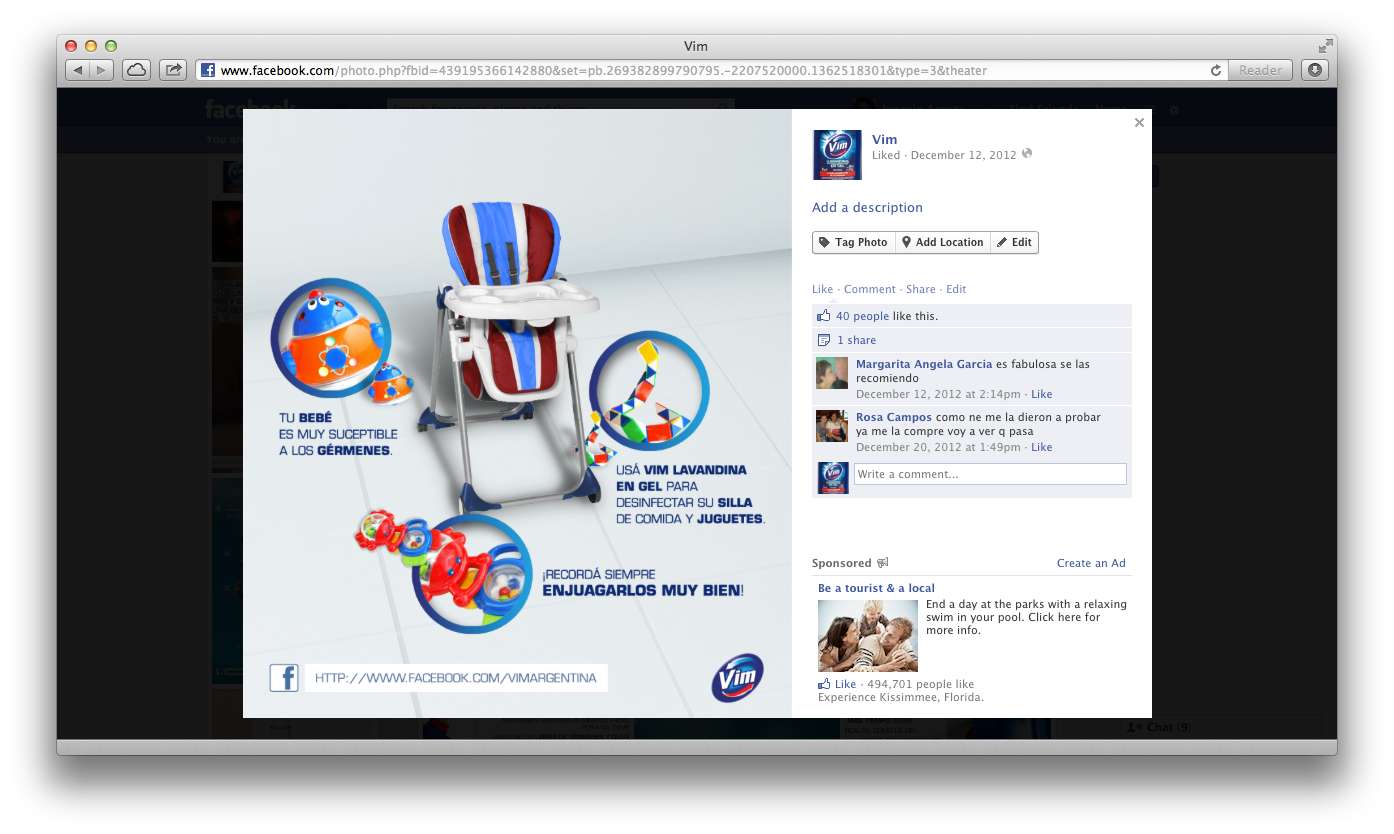The image size is (1394, 834).
Task: Go back using Safari's back arrow
Action: tap(78, 70)
